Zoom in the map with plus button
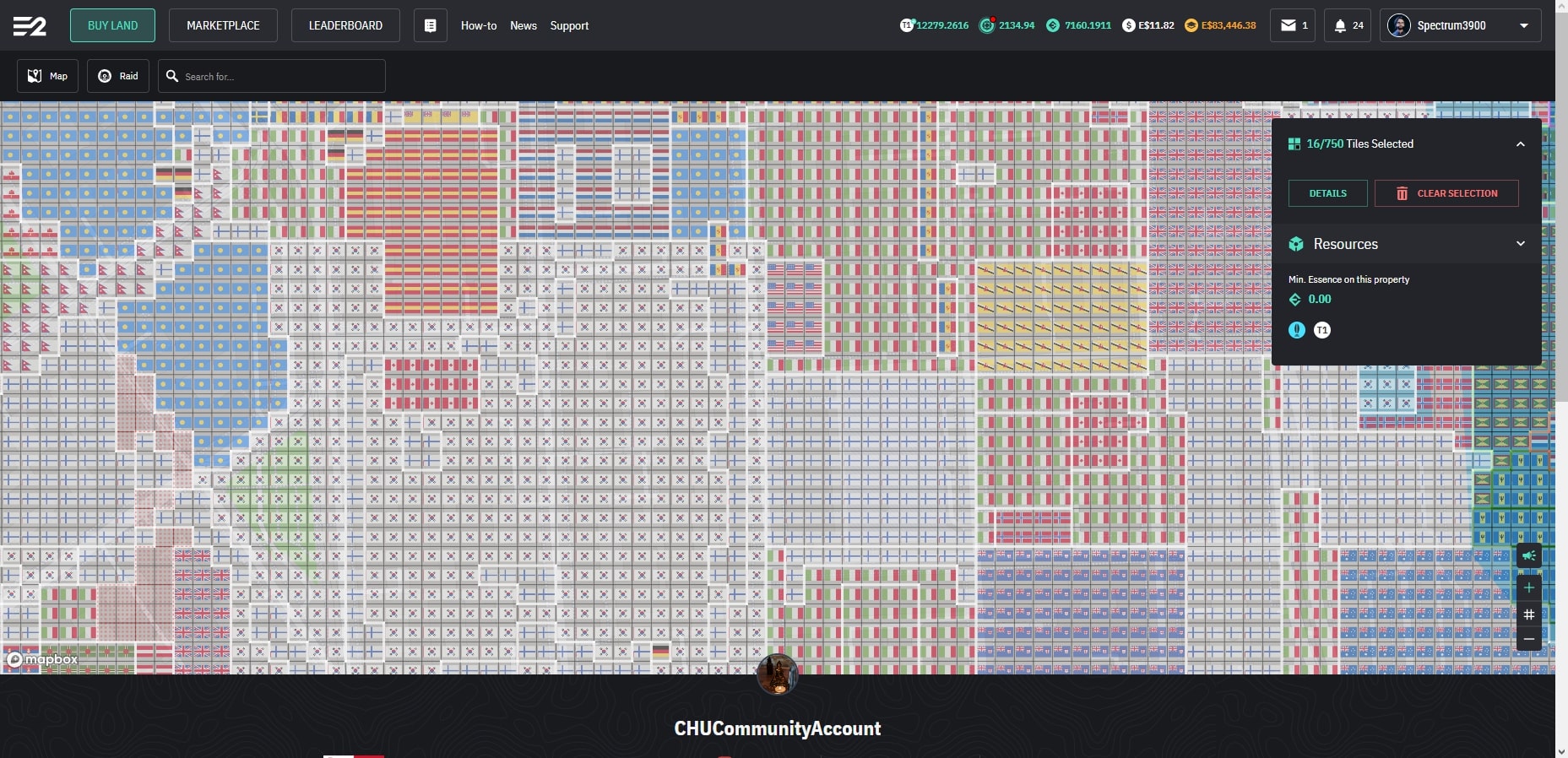The height and width of the screenshot is (758, 1568). 1529,587
